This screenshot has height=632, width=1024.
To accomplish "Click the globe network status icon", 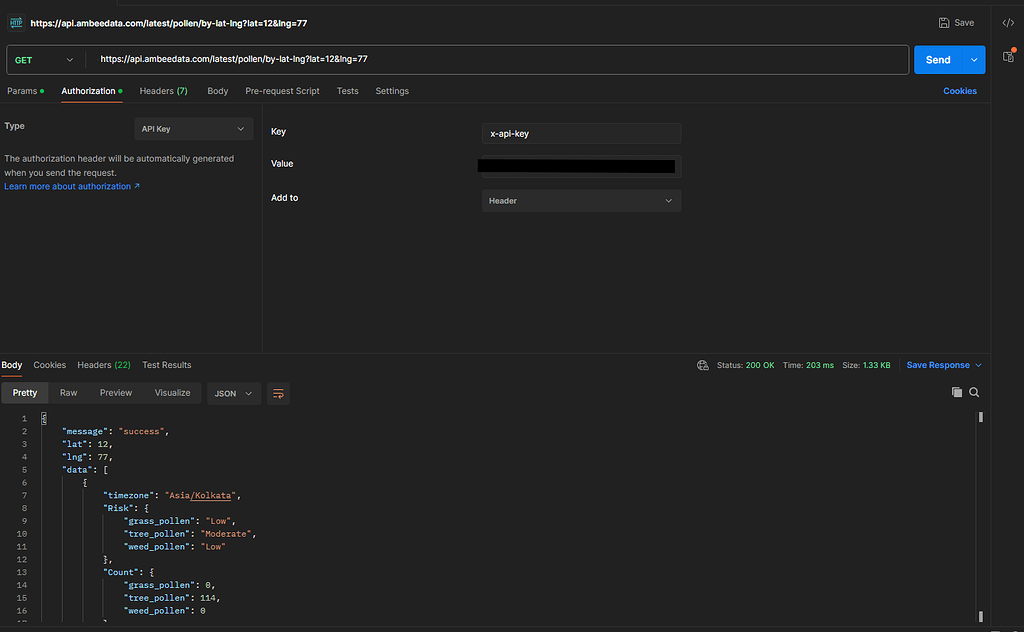I will [703, 365].
